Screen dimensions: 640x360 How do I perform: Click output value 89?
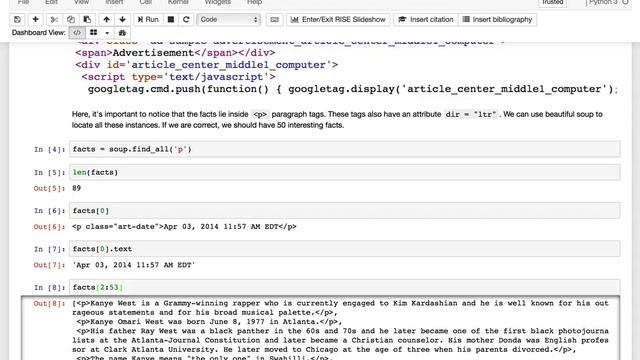(x=76, y=188)
